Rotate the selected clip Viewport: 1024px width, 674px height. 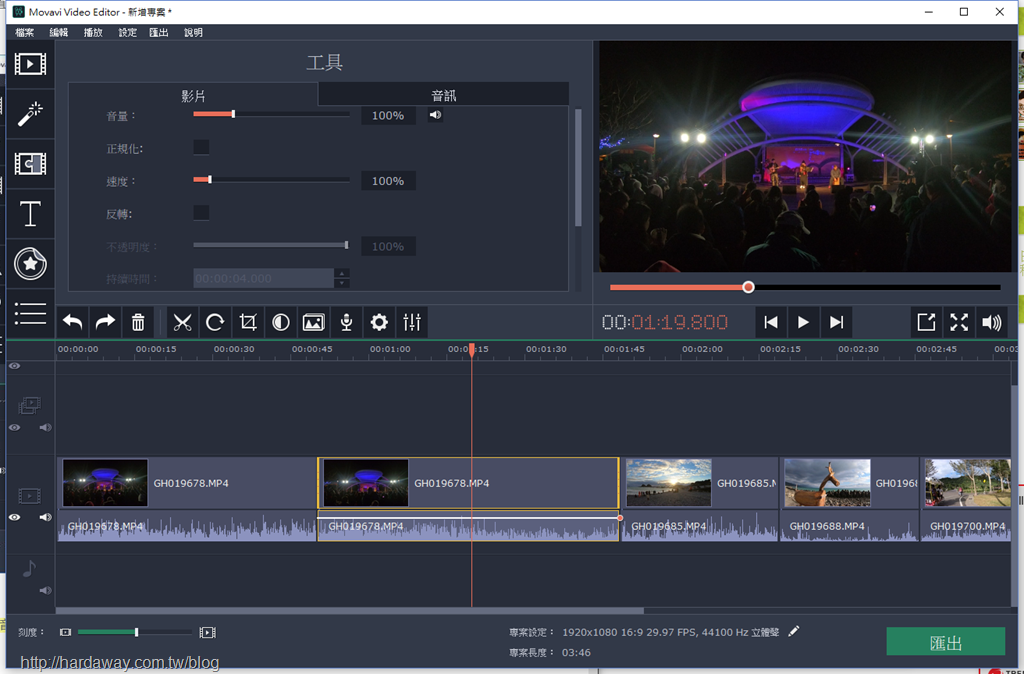coord(215,322)
